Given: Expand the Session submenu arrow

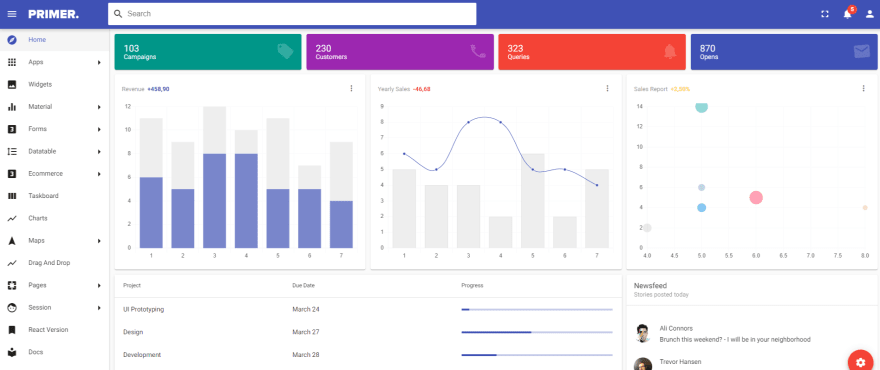Looking at the screenshot, I should [99, 308].
